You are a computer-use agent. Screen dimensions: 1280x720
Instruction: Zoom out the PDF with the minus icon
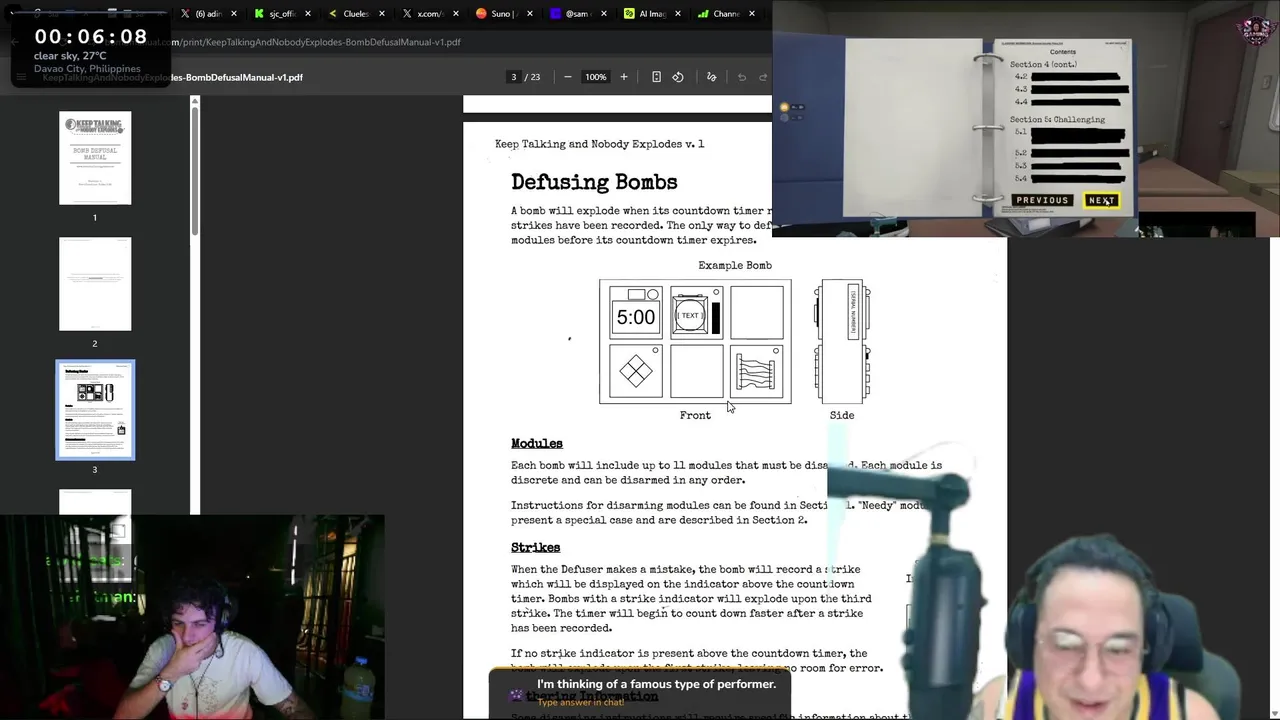pos(568,77)
